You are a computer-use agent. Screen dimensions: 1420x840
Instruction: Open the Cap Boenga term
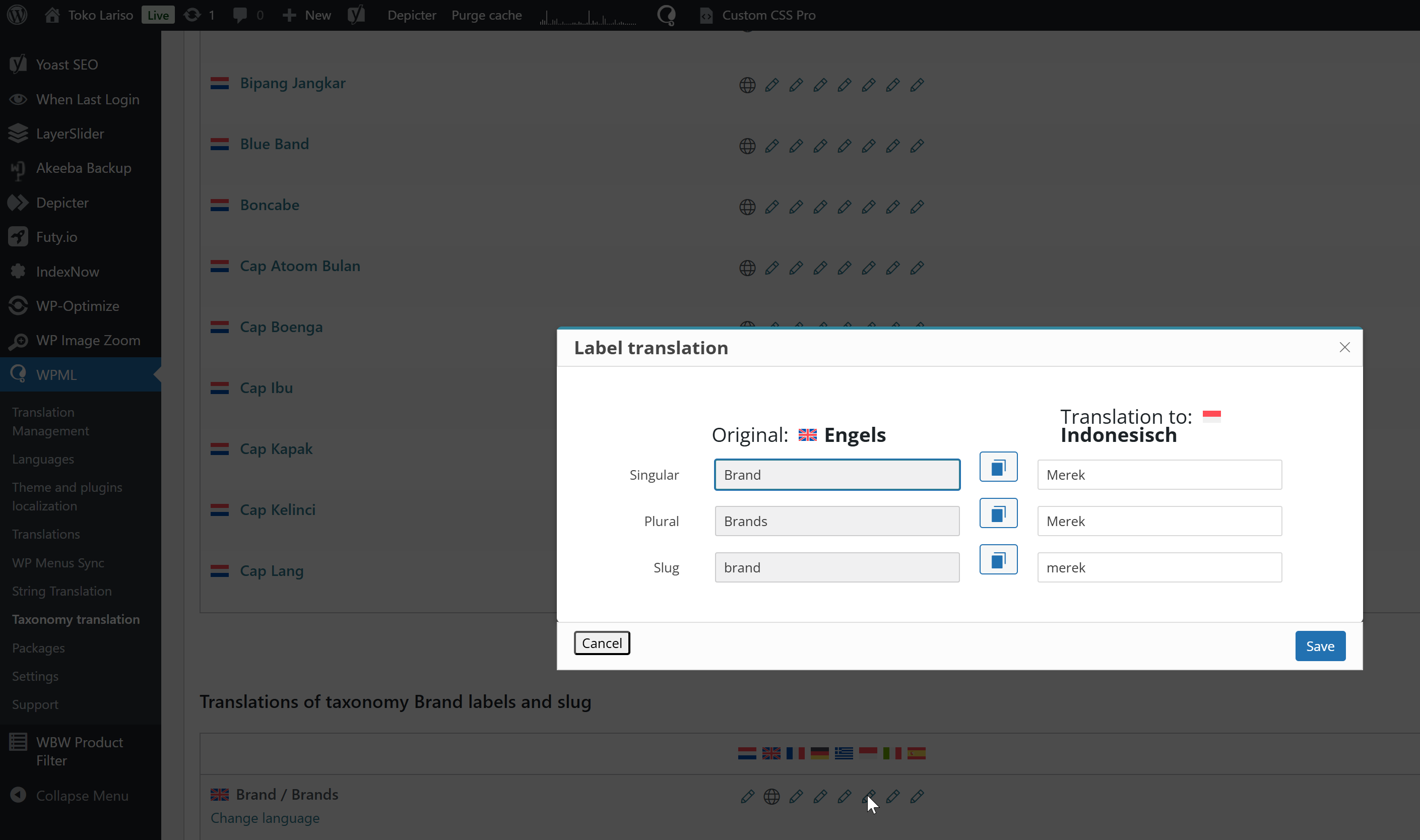[x=281, y=327]
